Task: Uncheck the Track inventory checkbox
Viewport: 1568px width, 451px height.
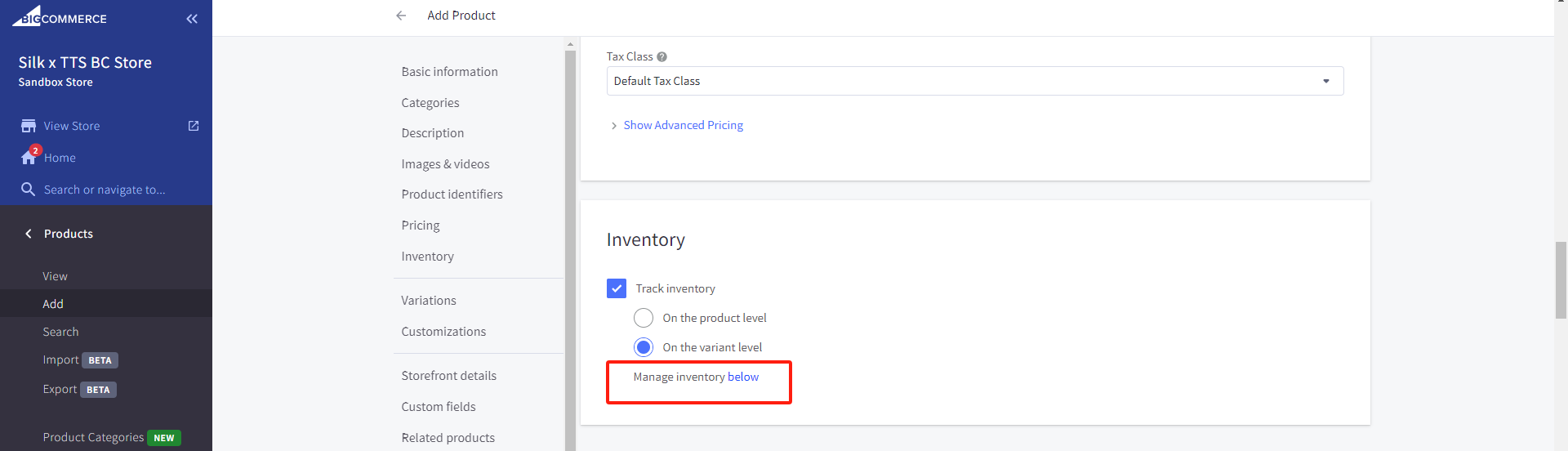Action: click(617, 288)
